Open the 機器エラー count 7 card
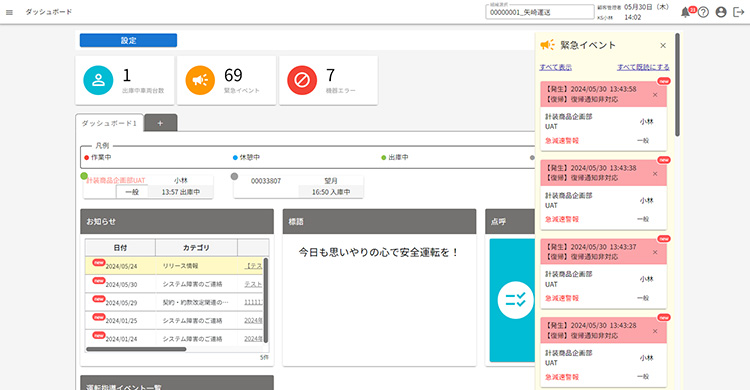 328,80
